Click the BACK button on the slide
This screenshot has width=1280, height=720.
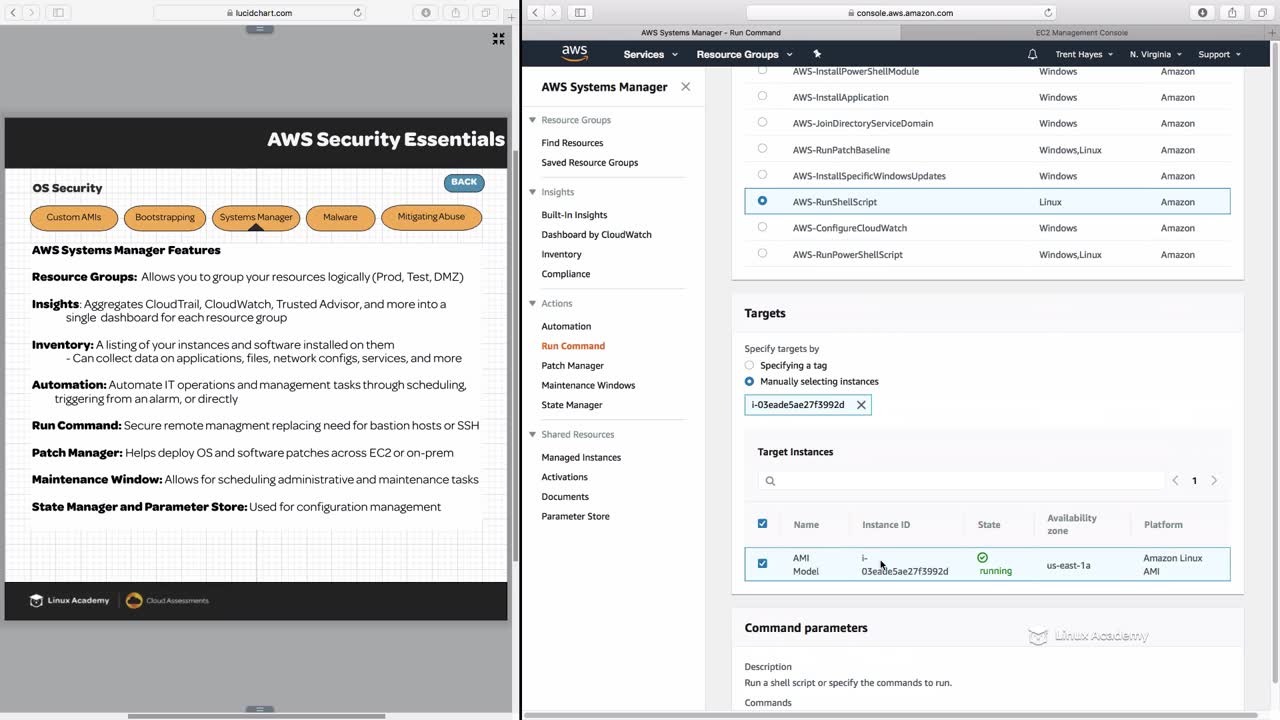tap(464, 182)
